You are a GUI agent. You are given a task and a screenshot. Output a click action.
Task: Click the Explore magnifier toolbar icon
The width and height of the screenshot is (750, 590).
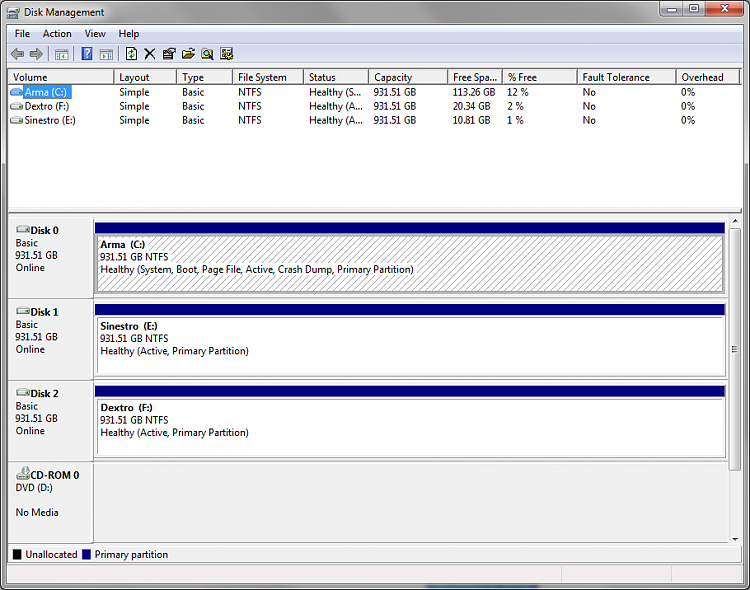tap(207, 54)
